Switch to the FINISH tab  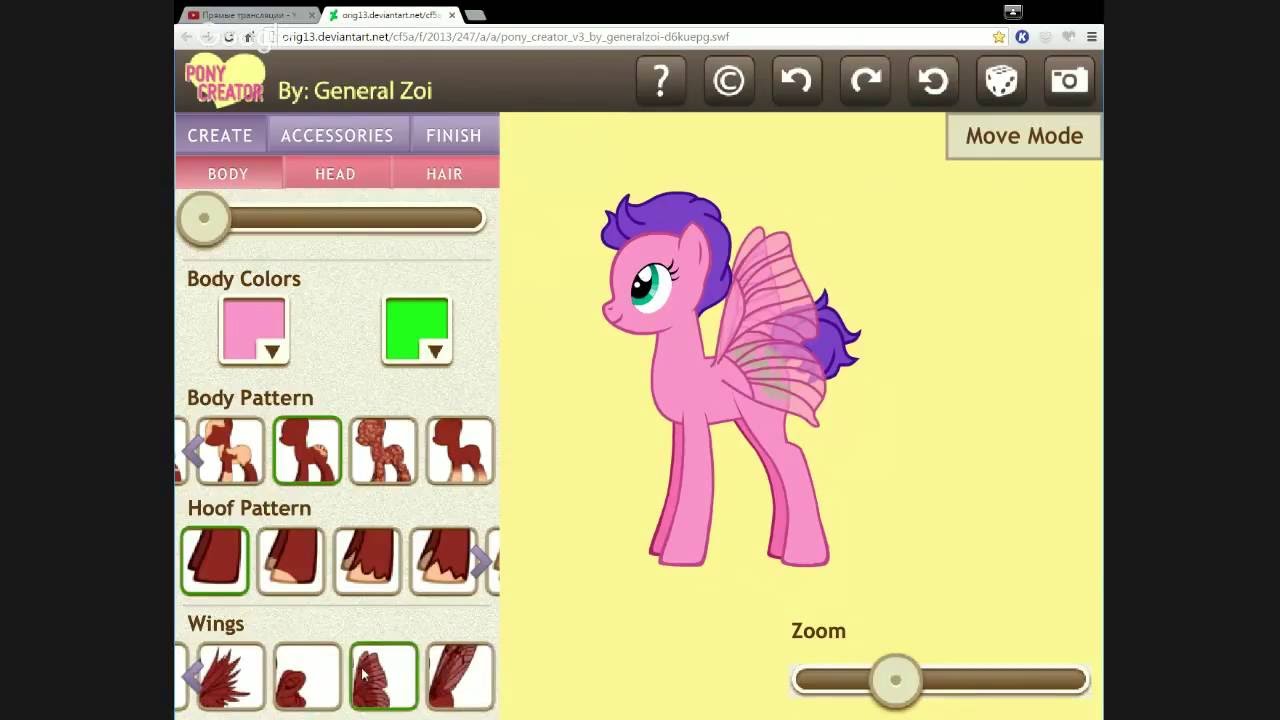click(454, 135)
